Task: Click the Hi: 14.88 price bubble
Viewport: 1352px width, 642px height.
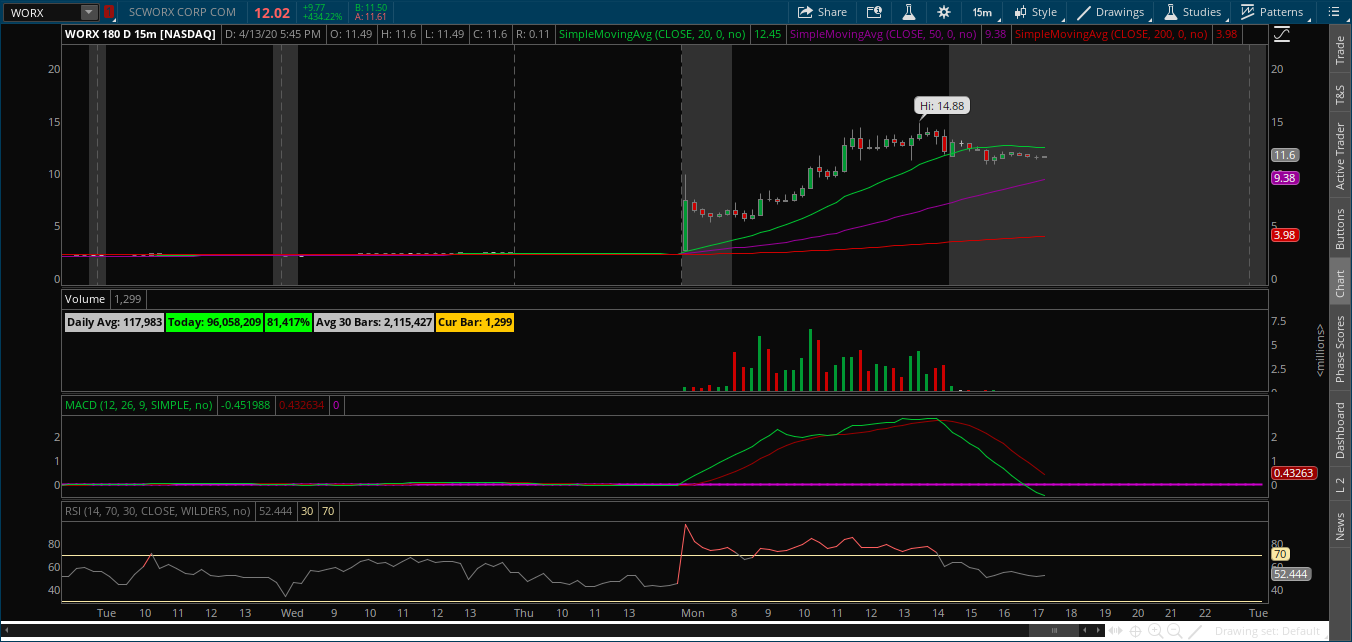Action: point(942,105)
